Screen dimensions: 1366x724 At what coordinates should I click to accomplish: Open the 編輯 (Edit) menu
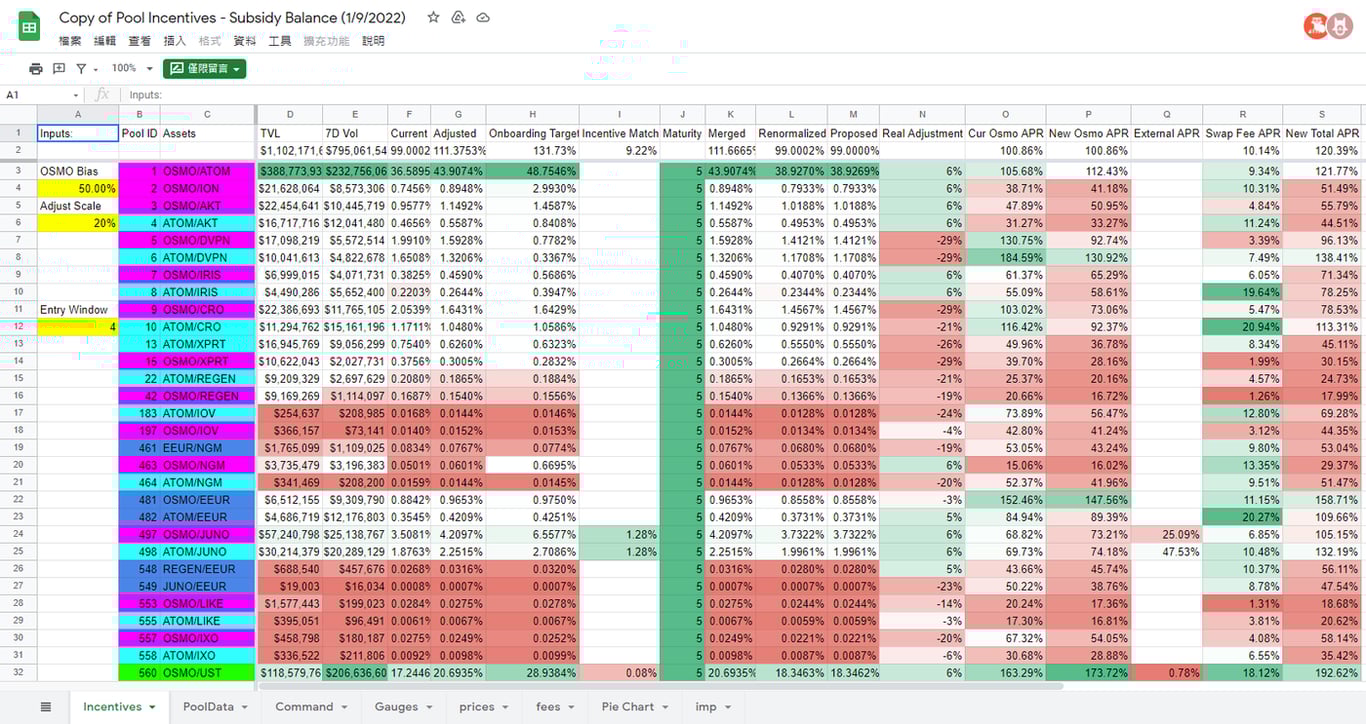click(105, 41)
